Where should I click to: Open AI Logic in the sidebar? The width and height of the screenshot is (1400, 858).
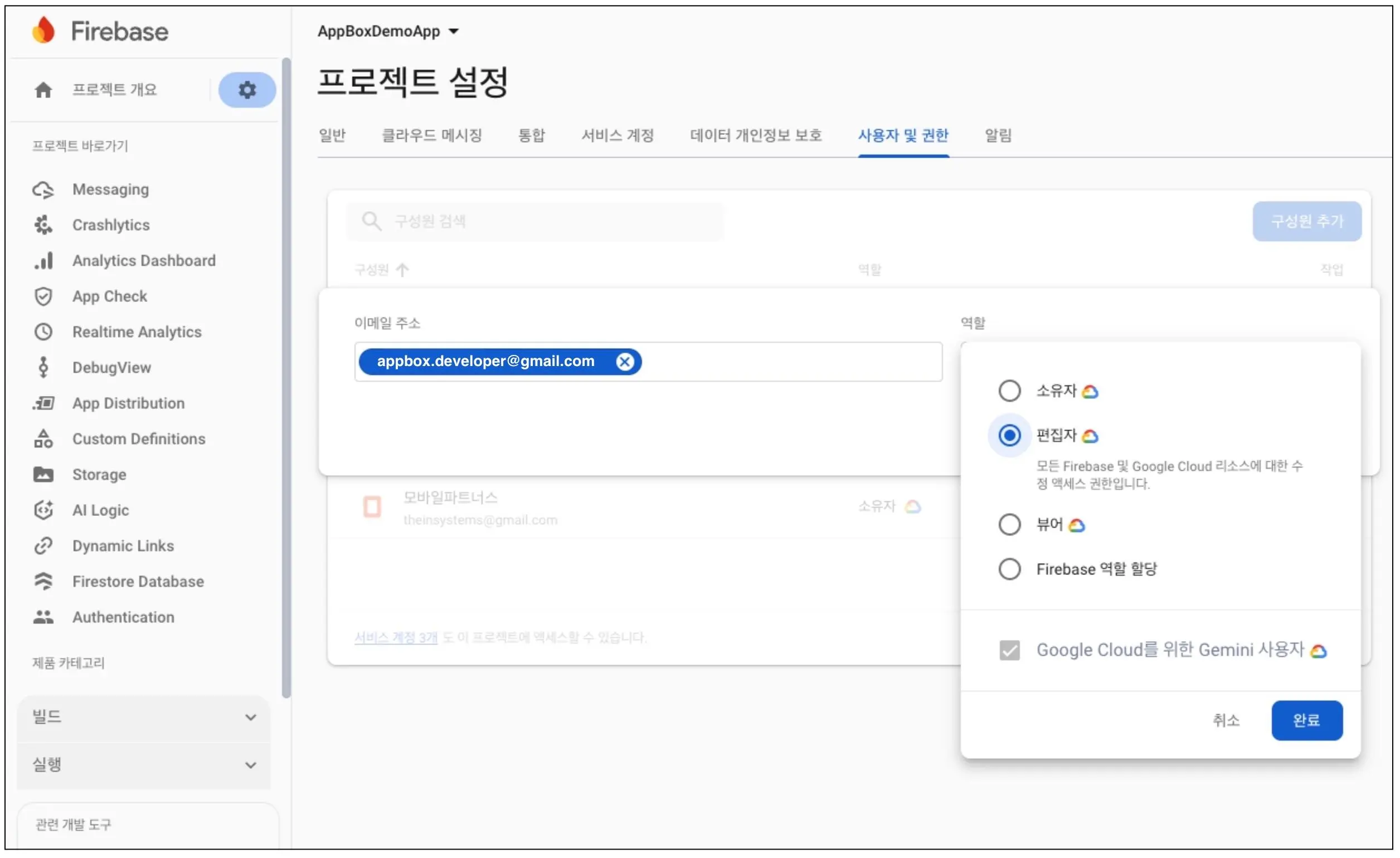pyautogui.click(x=100, y=510)
